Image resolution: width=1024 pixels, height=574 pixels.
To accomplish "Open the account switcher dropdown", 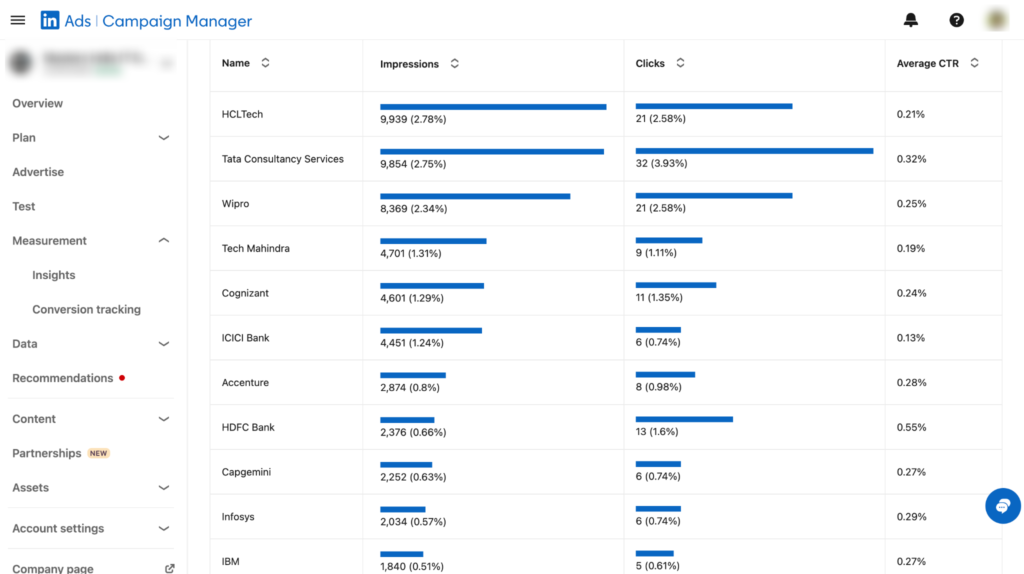I will tap(92, 63).
